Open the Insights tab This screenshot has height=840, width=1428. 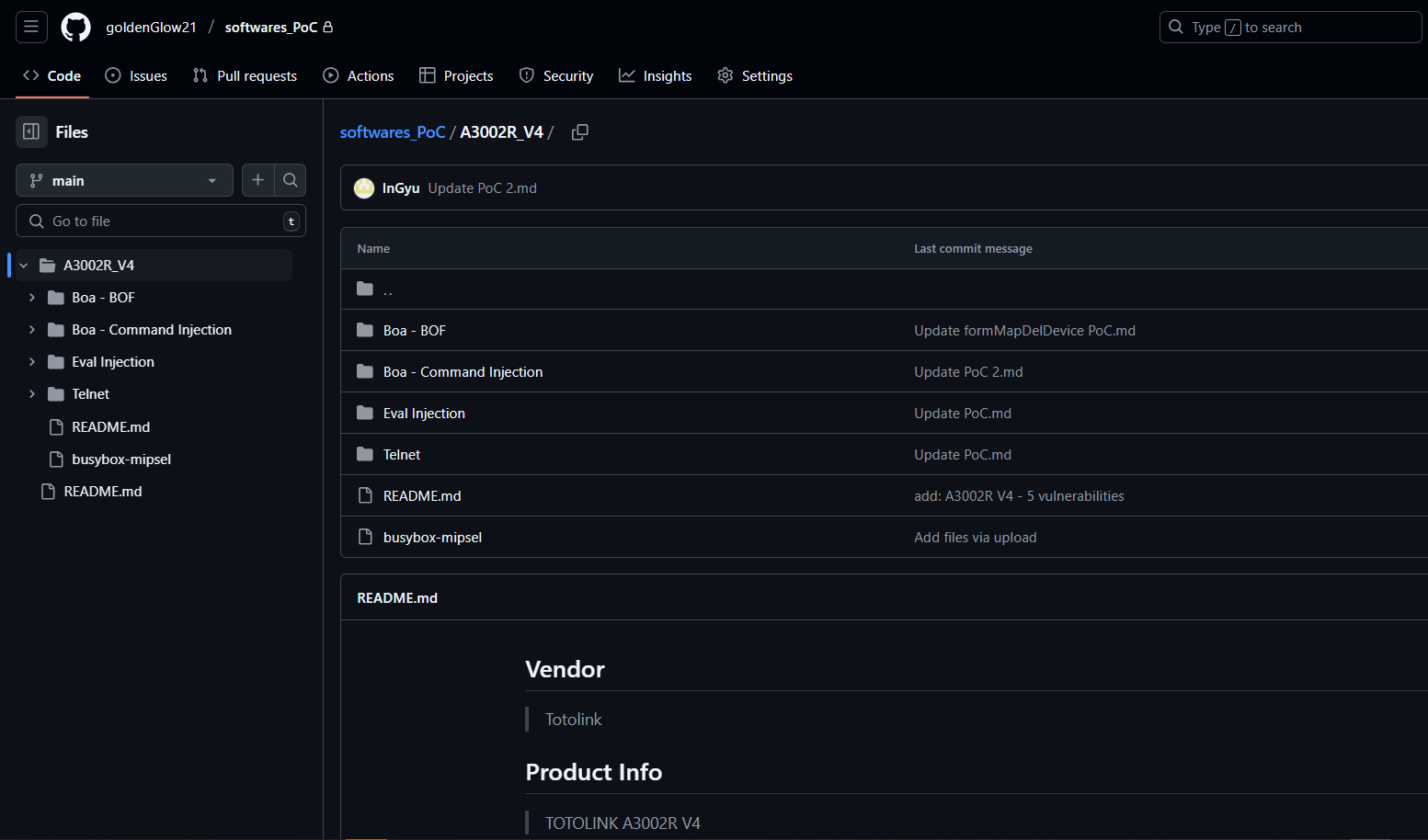tap(656, 76)
